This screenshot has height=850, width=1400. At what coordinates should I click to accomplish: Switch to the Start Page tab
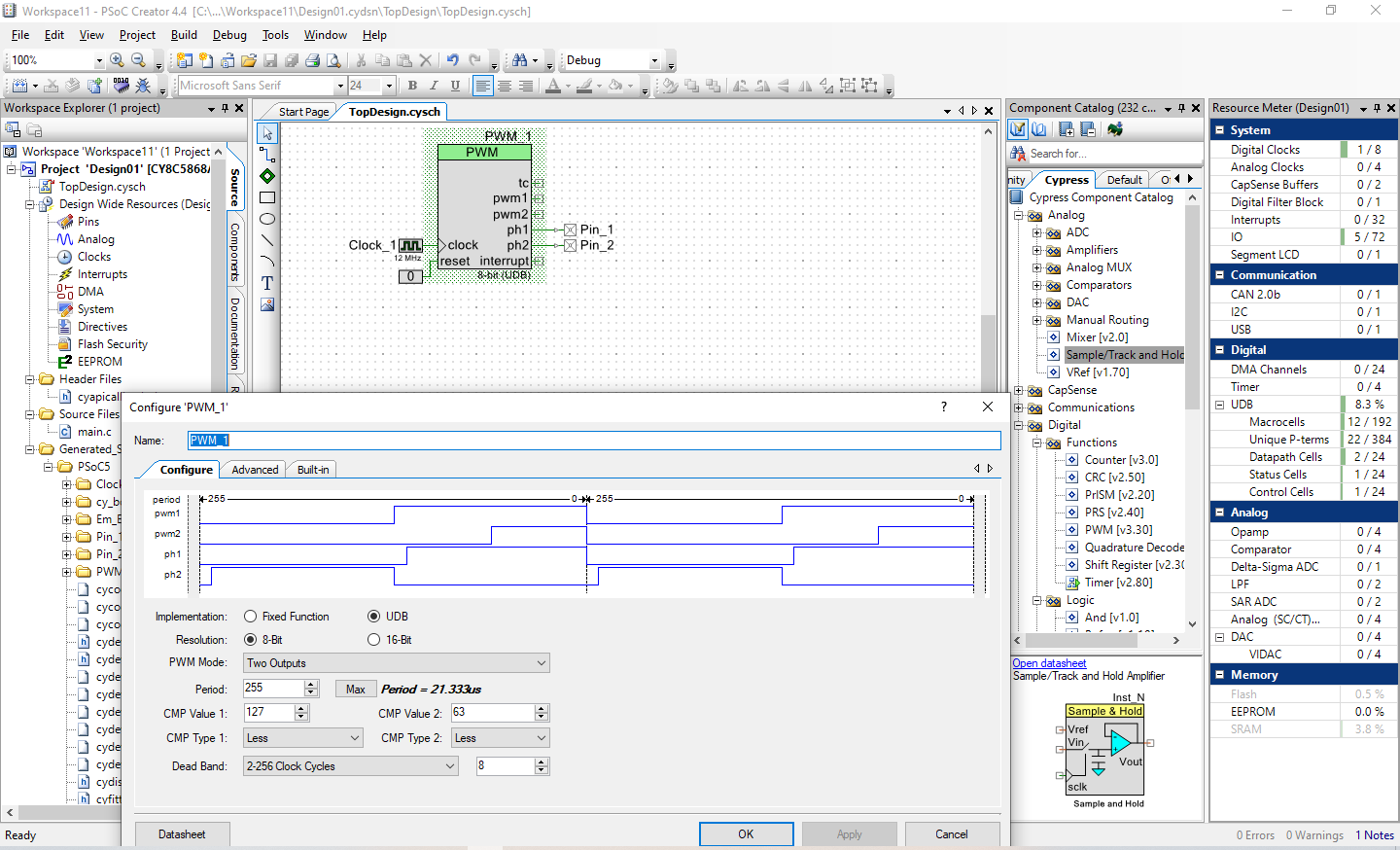[303, 112]
